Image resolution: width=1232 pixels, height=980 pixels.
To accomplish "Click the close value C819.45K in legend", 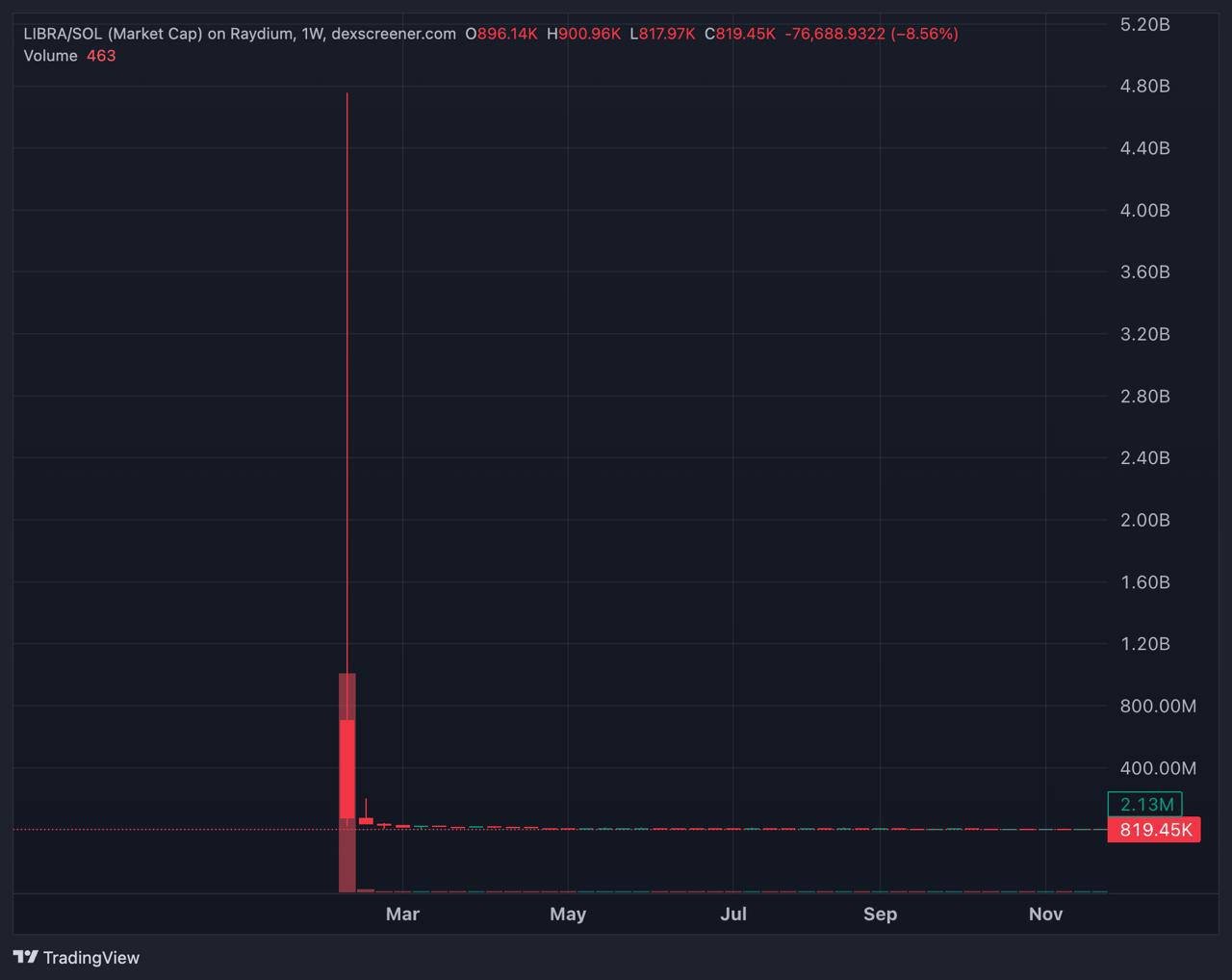I will point(740,34).
